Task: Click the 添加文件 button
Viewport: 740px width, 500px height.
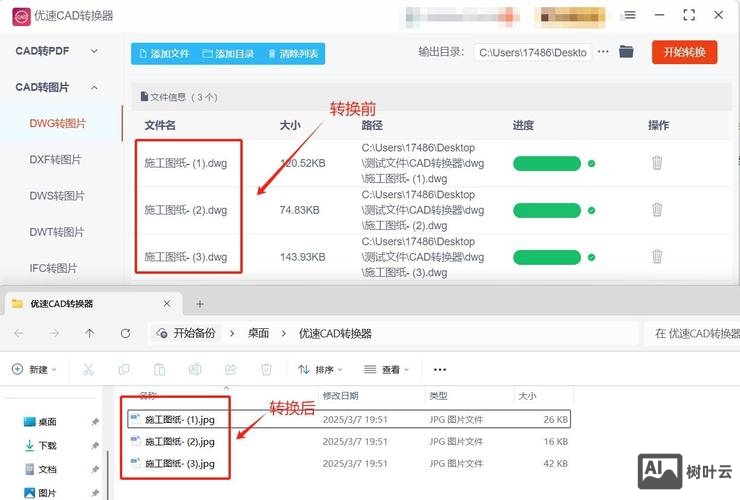Action: tap(164, 54)
